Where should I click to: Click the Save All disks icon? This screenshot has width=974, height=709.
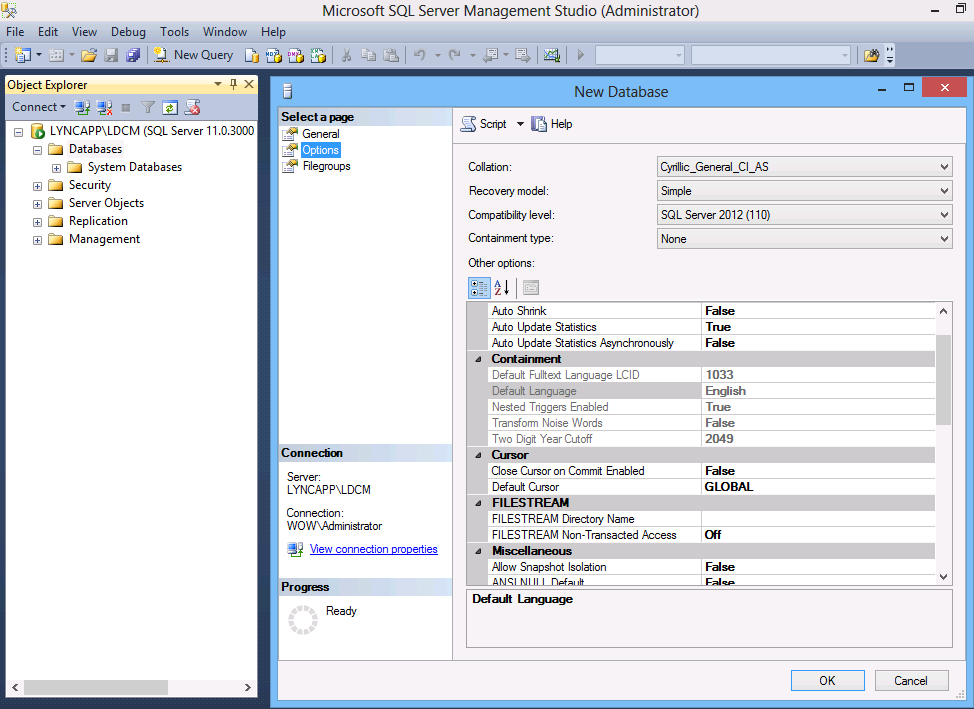click(133, 55)
